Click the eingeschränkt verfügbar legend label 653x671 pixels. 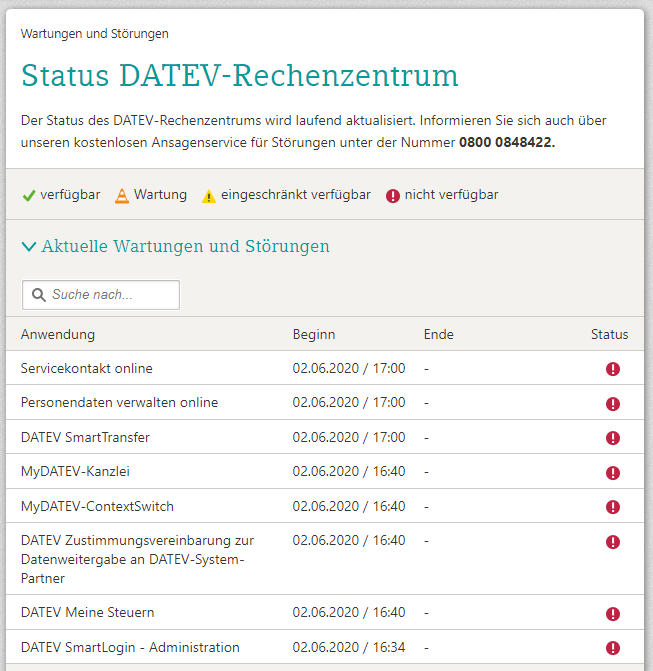pos(296,195)
